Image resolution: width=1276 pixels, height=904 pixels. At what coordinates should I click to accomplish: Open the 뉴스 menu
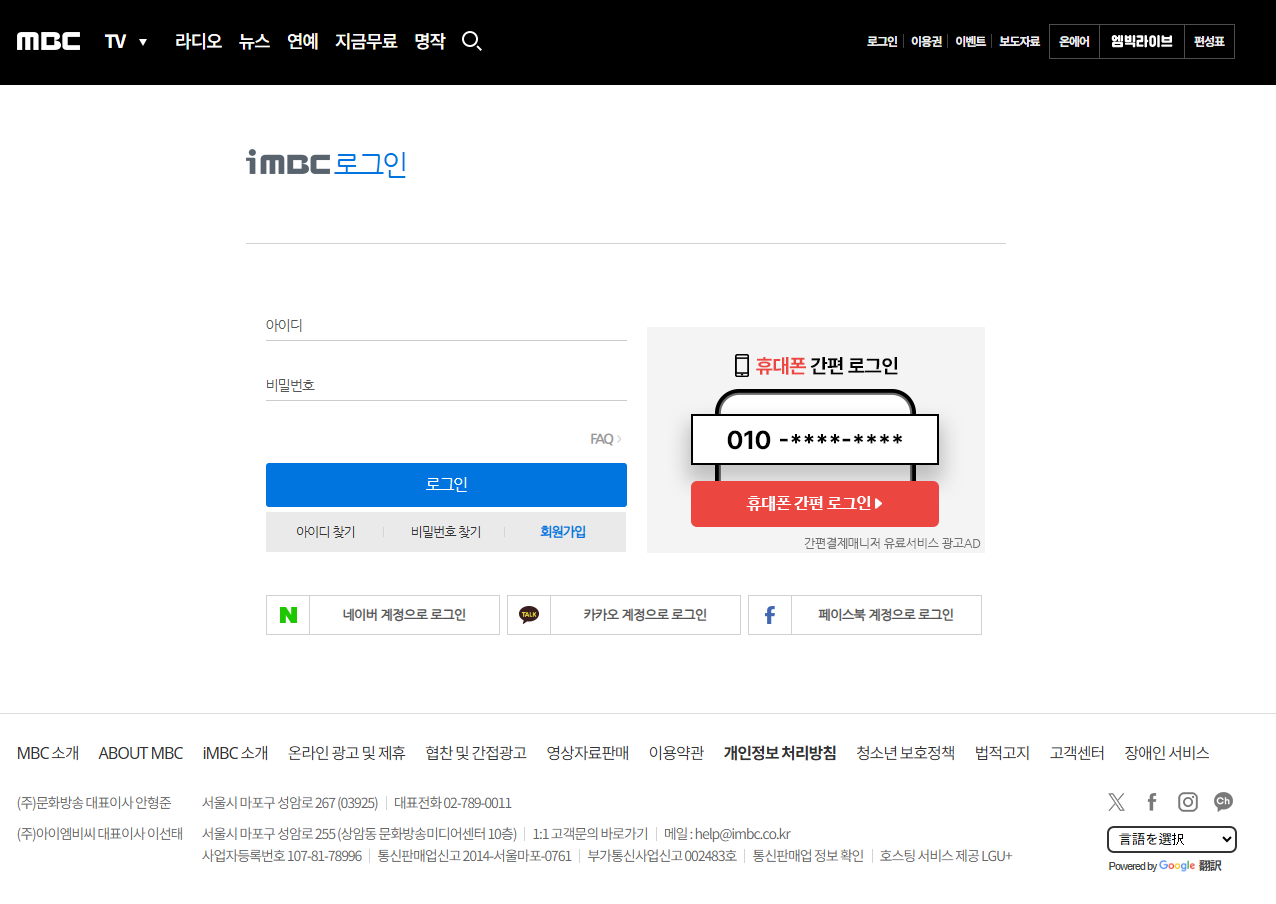[x=254, y=41]
